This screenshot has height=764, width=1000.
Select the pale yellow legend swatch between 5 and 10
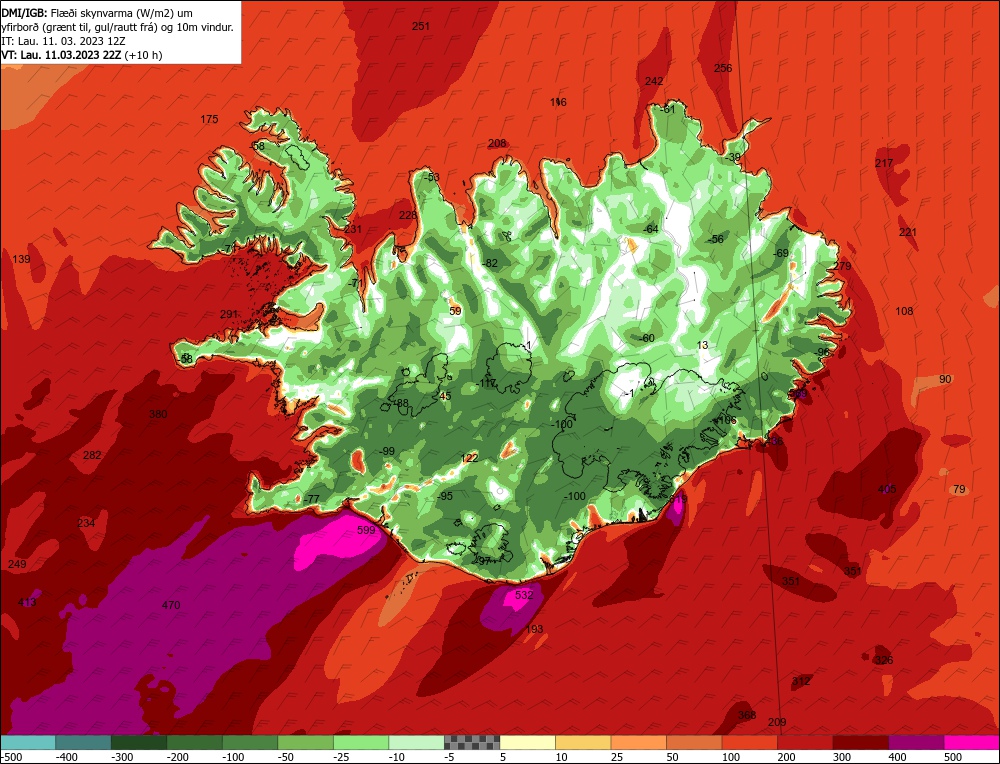[527, 742]
